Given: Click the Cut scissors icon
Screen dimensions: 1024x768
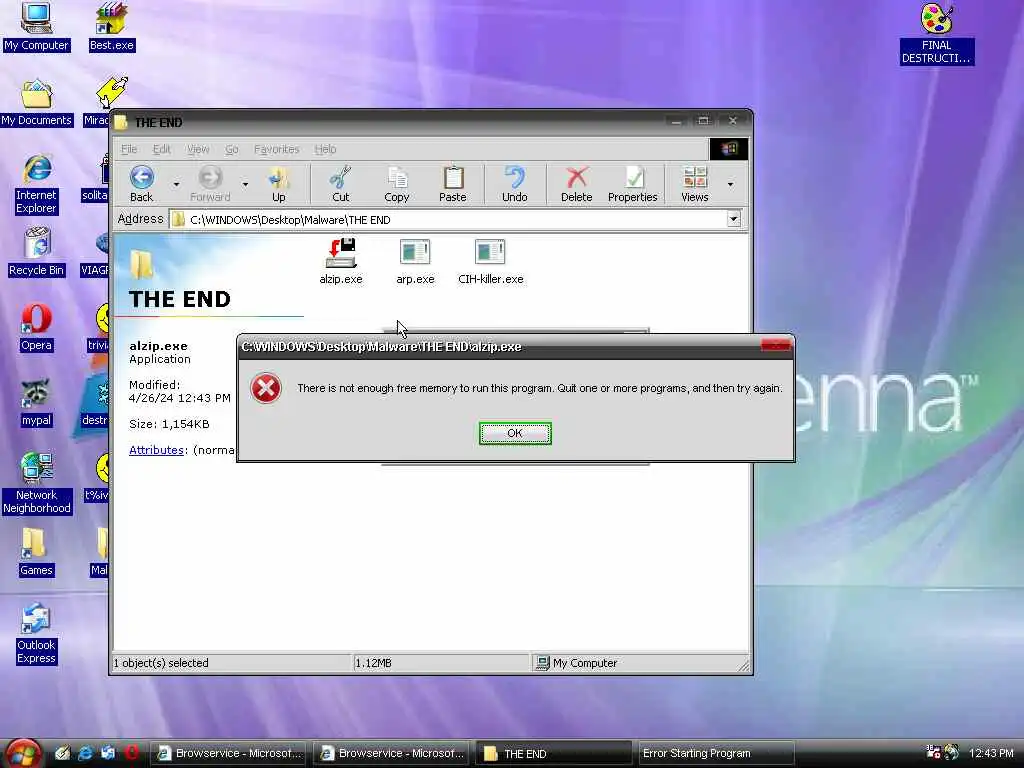Looking at the screenshot, I should 340,184.
